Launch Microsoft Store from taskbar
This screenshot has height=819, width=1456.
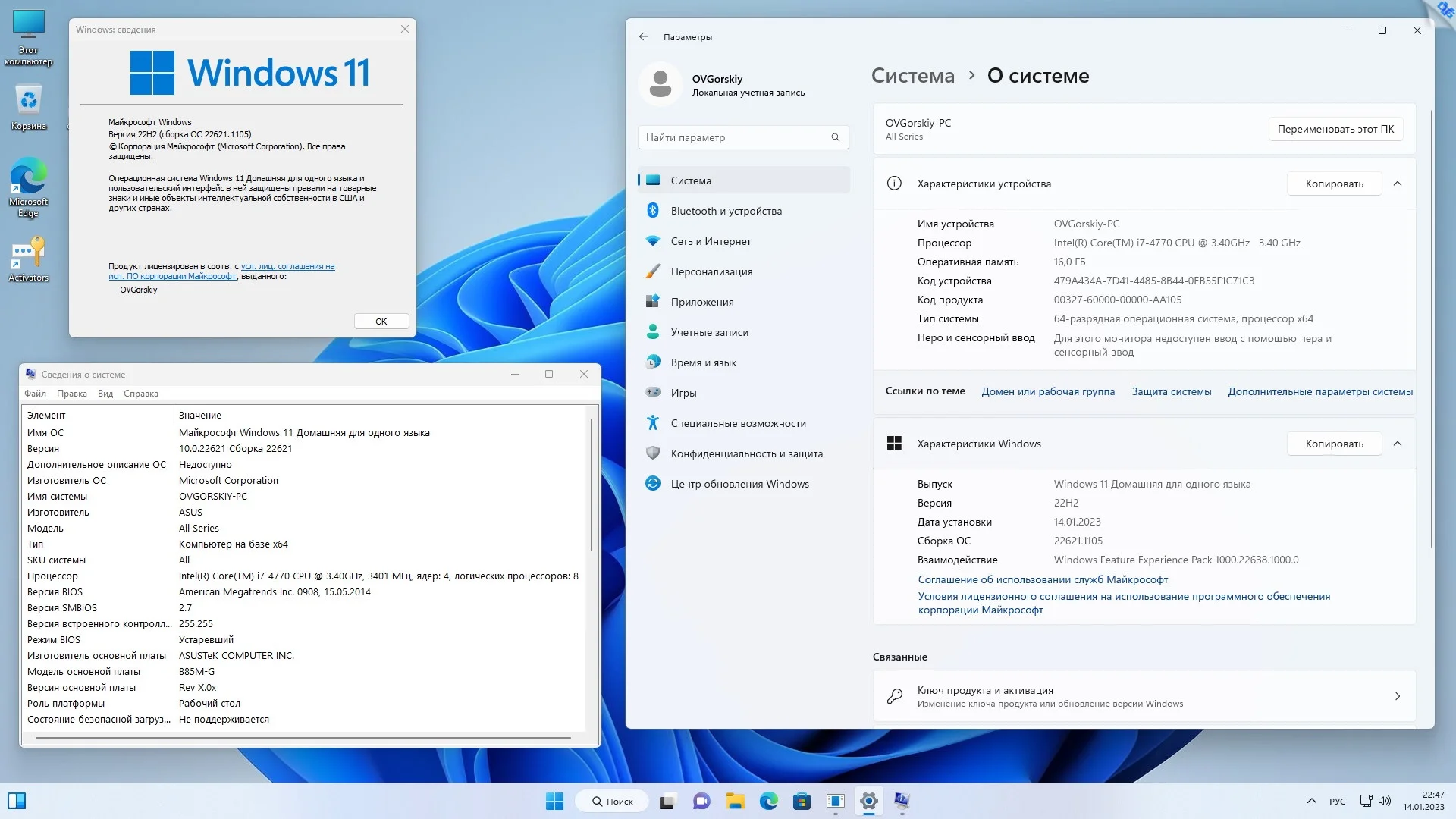[802, 801]
